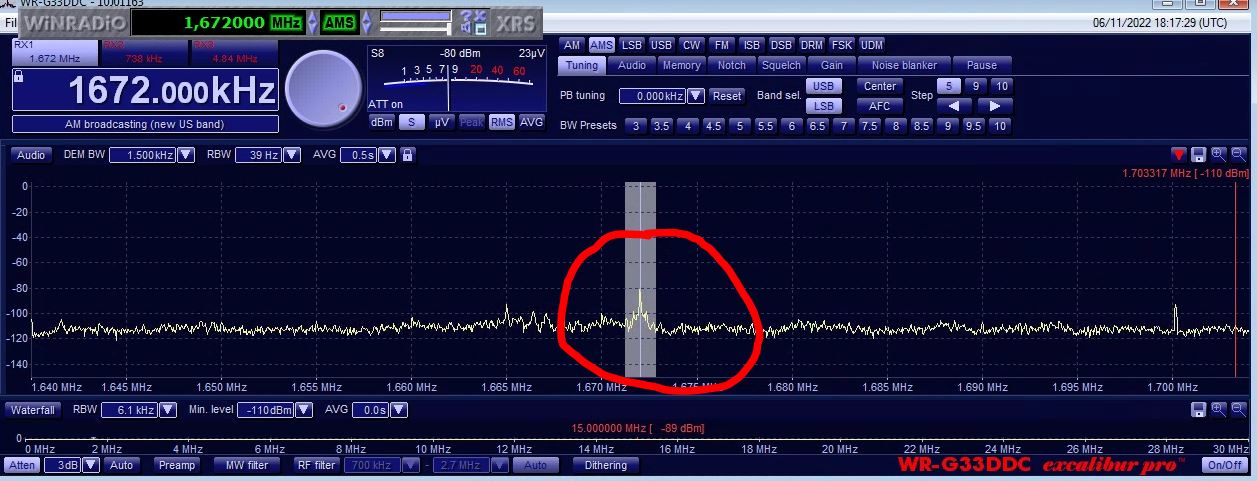The height and width of the screenshot is (481, 1257).
Task: Click the Dithering button
Action: pos(606,465)
